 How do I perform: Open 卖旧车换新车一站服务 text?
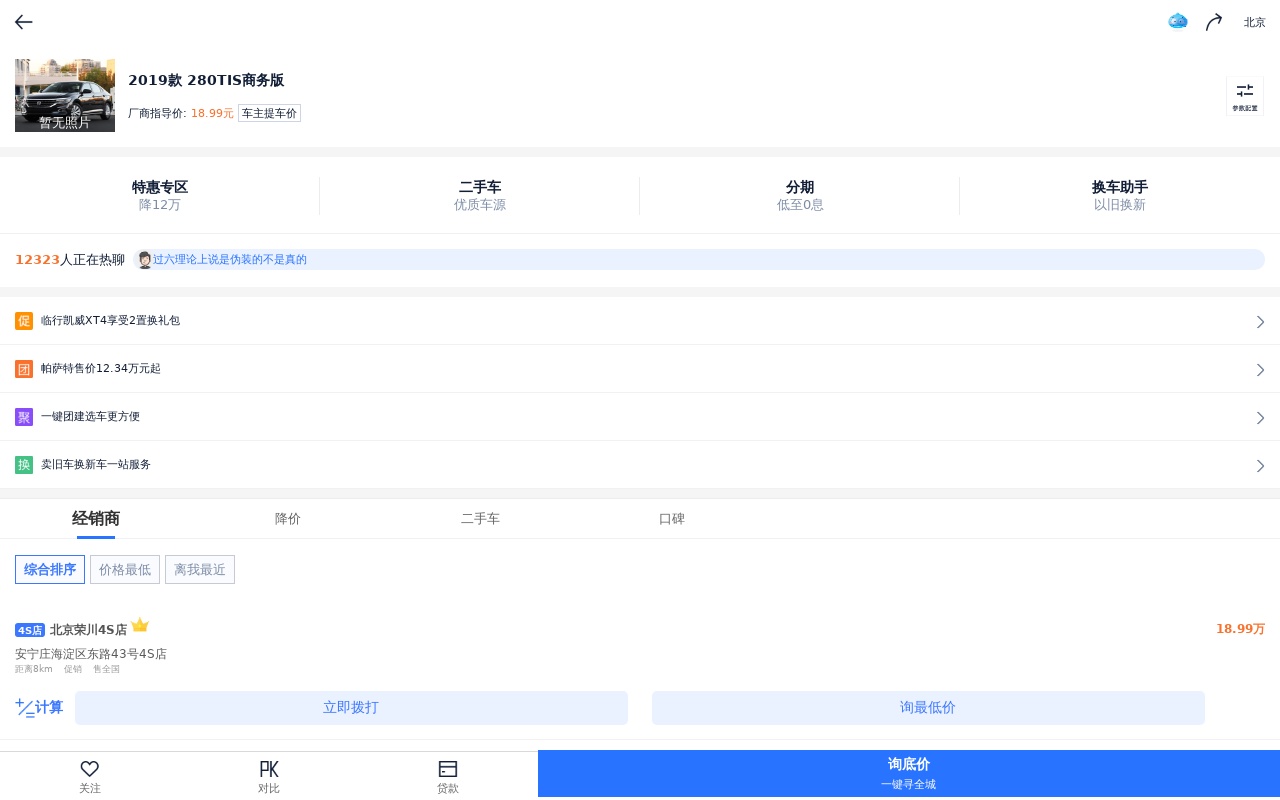point(96,465)
